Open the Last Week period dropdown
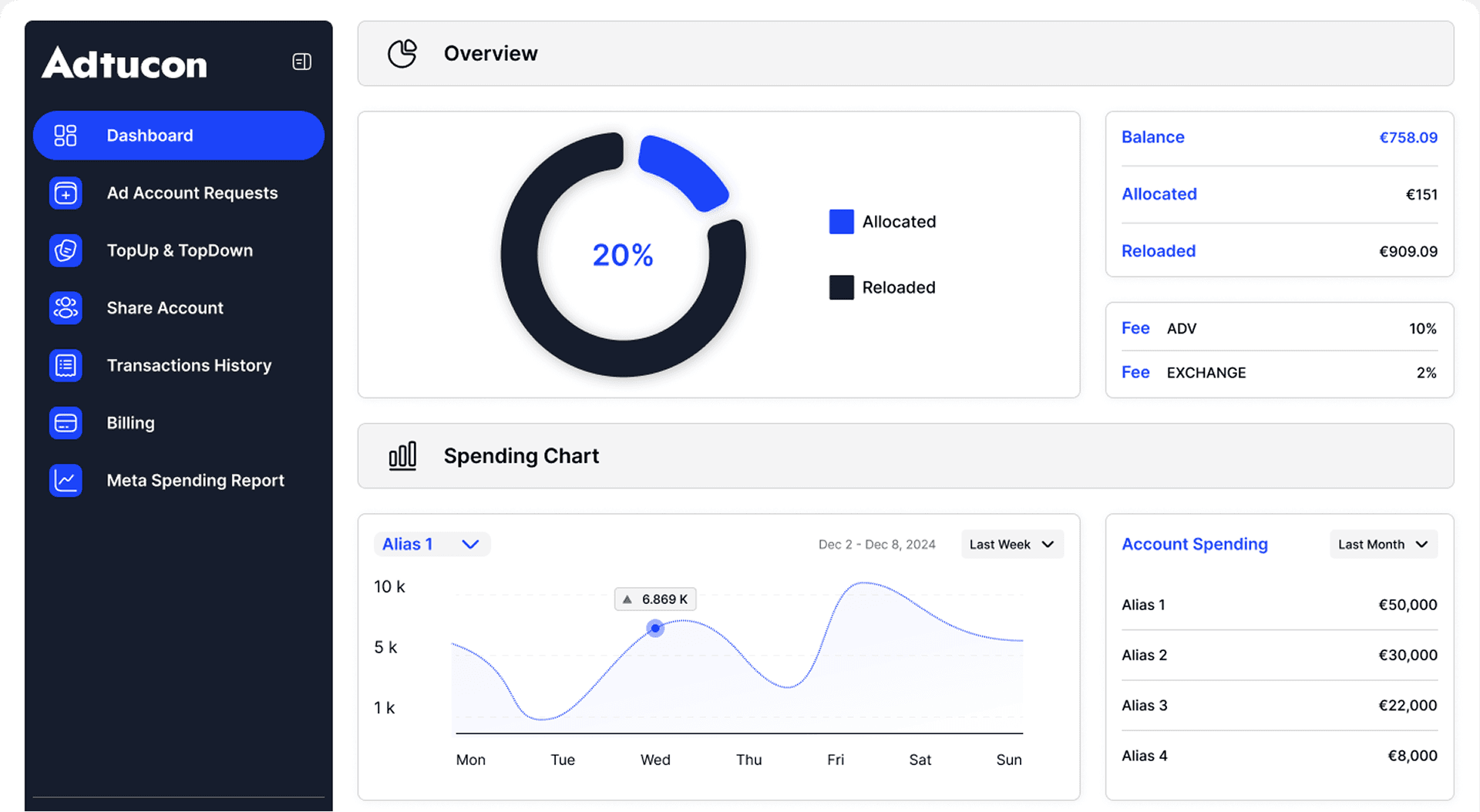1480x812 pixels. 1012,544
